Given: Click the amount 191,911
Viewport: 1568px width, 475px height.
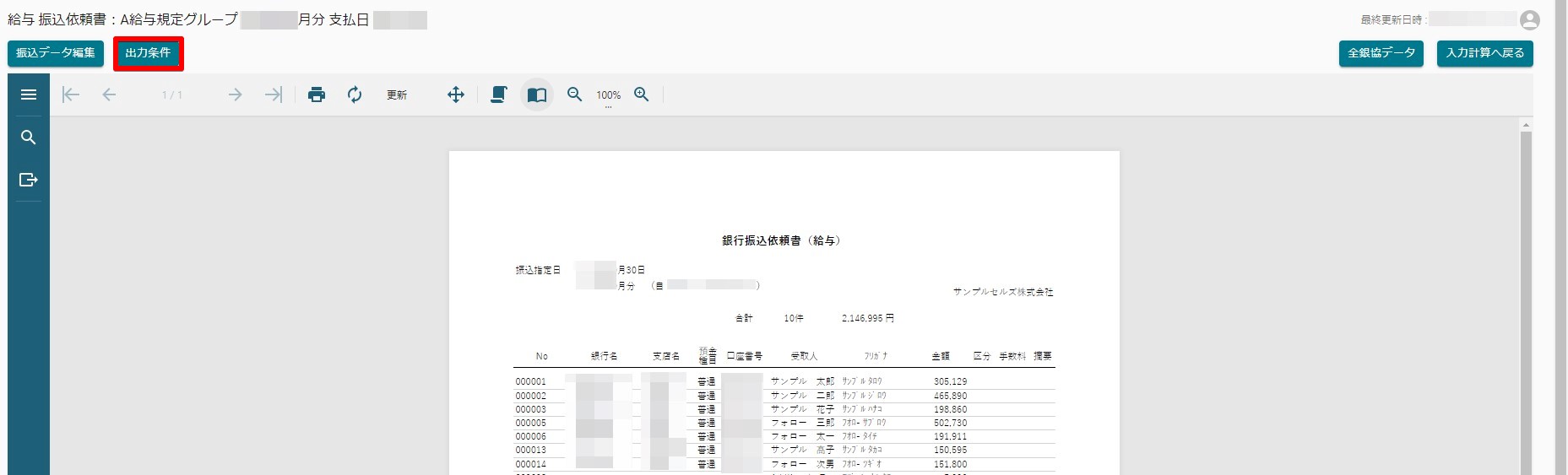Looking at the screenshot, I should pyautogui.click(x=951, y=436).
